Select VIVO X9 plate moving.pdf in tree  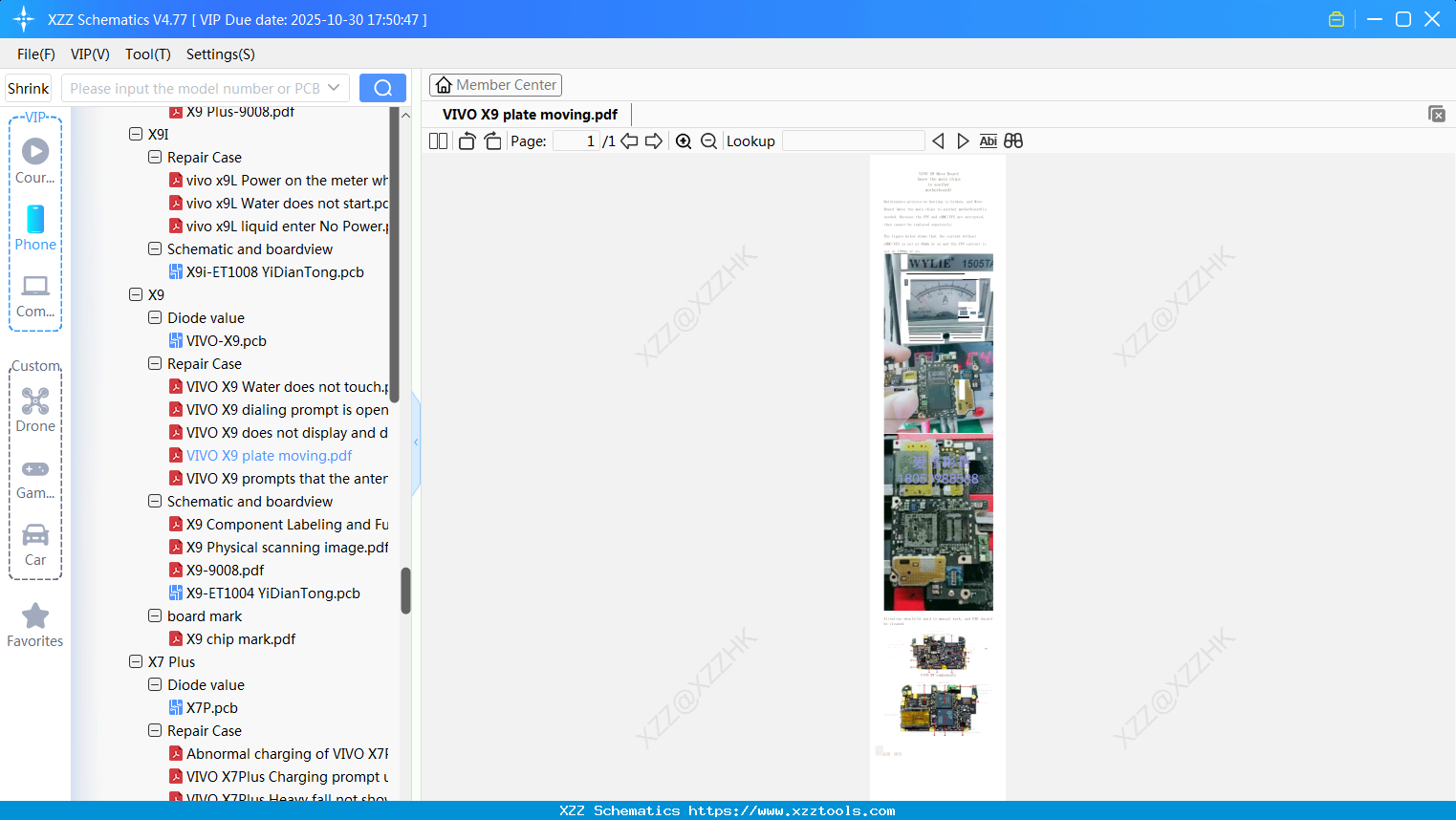(x=270, y=456)
